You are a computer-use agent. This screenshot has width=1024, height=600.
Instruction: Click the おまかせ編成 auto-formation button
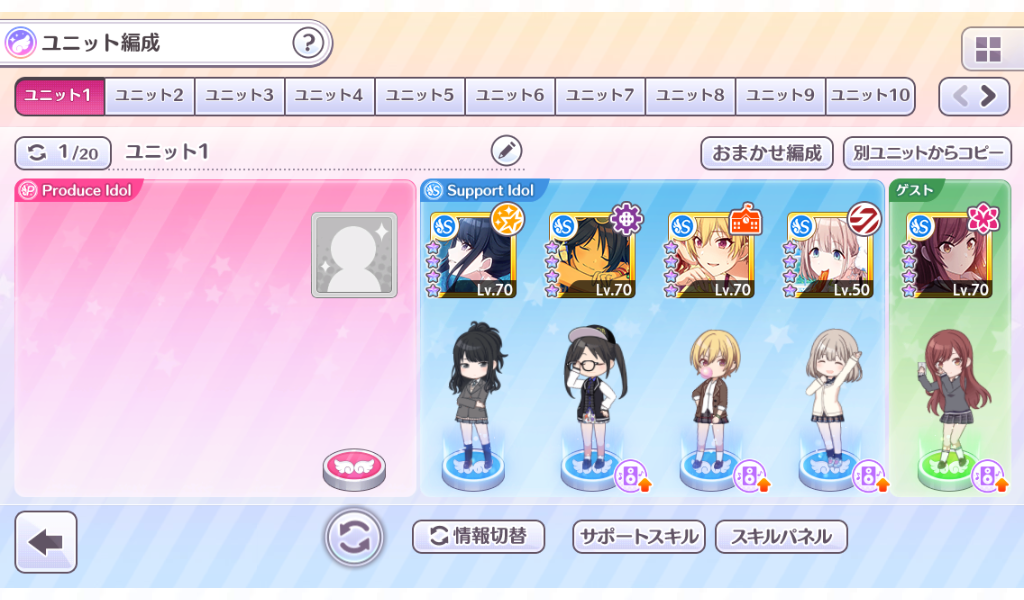[x=767, y=153]
